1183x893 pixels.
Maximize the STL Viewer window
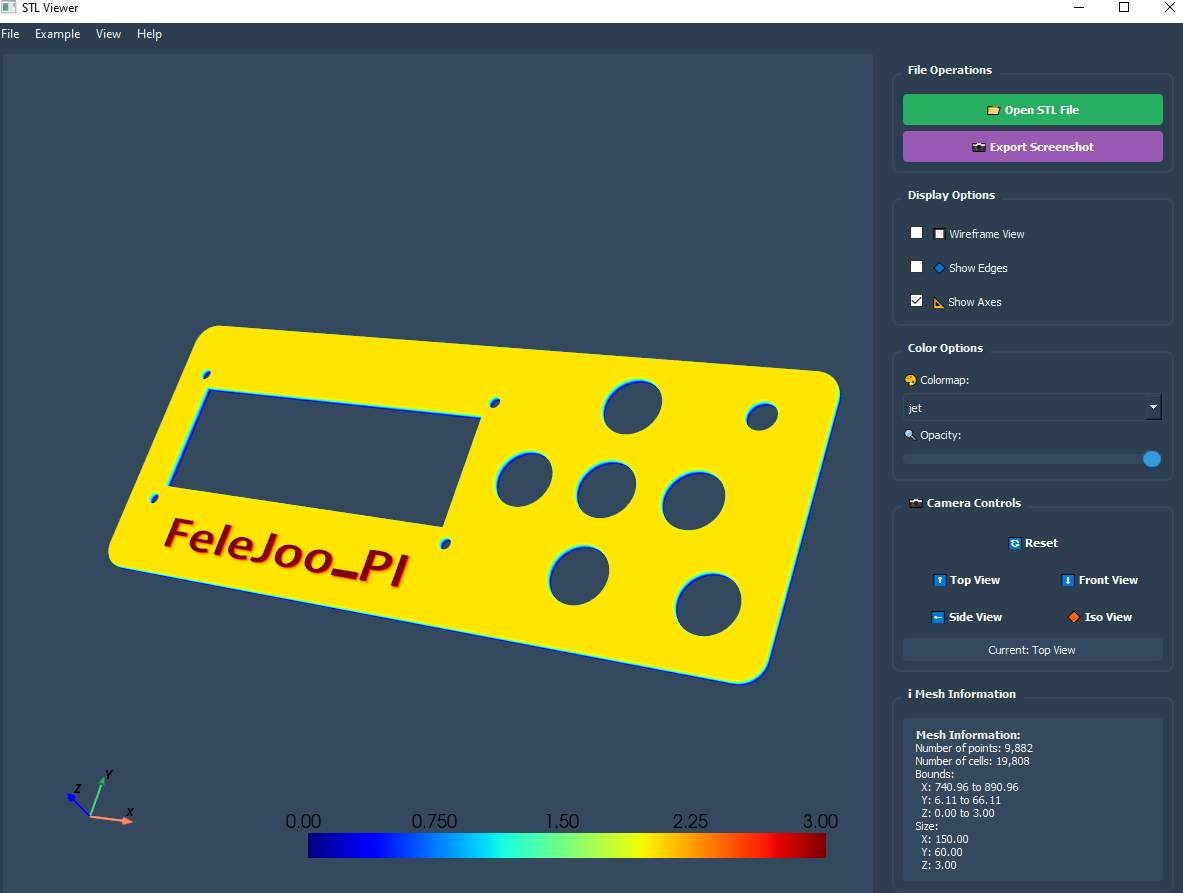1123,8
